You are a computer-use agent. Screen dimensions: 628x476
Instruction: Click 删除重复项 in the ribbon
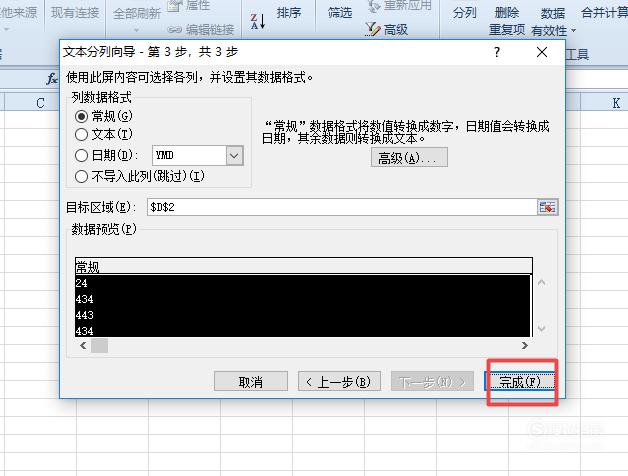tap(507, 21)
